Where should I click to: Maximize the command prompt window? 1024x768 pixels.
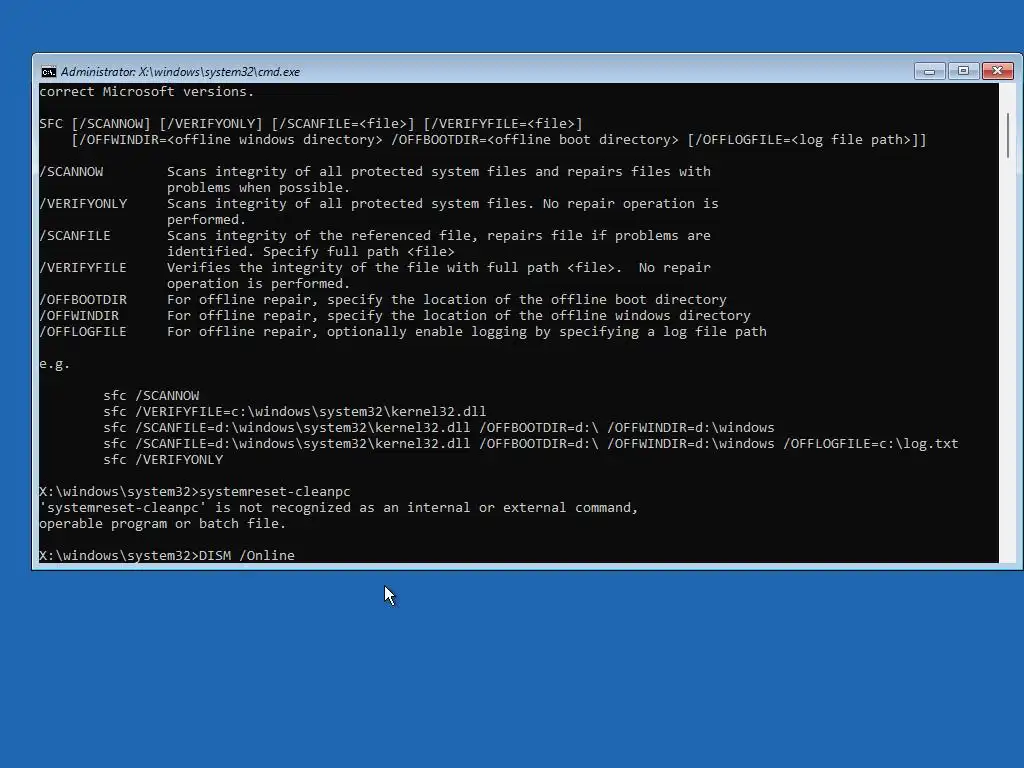(x=963, y=71)
